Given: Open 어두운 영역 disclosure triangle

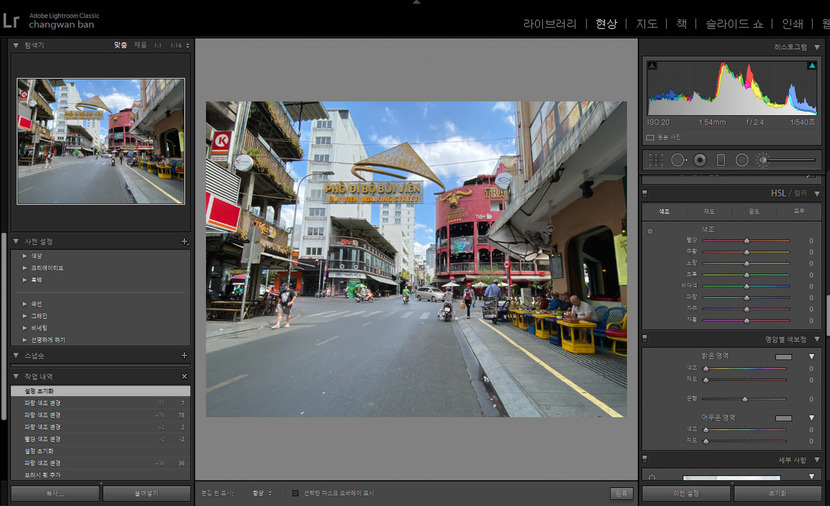Looking at the screenshot, I should (x=811, y=418).
